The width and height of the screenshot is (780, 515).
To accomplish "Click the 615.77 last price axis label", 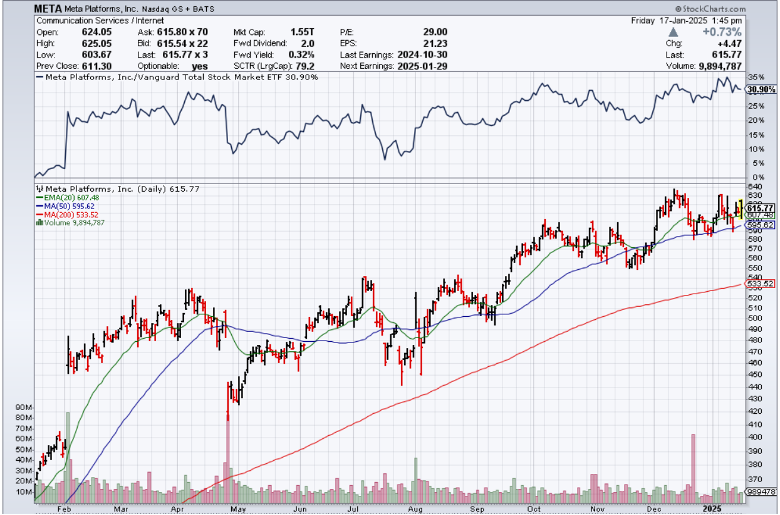I will (x=762, y=207).
